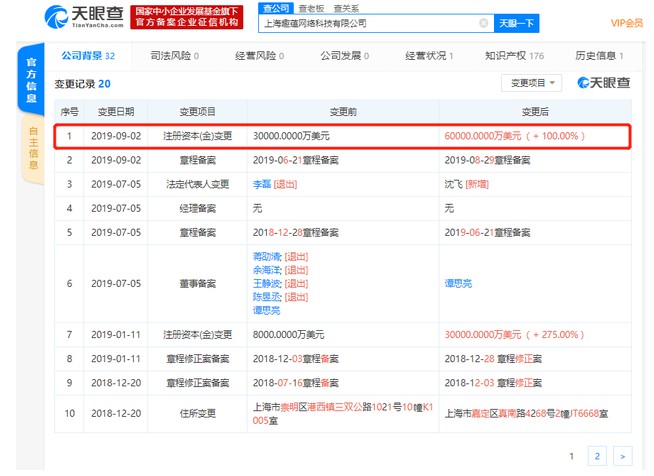Screen dimensions: 654x476
Task: Select the 查关系 search tab
Action: (x=346, y=8)
